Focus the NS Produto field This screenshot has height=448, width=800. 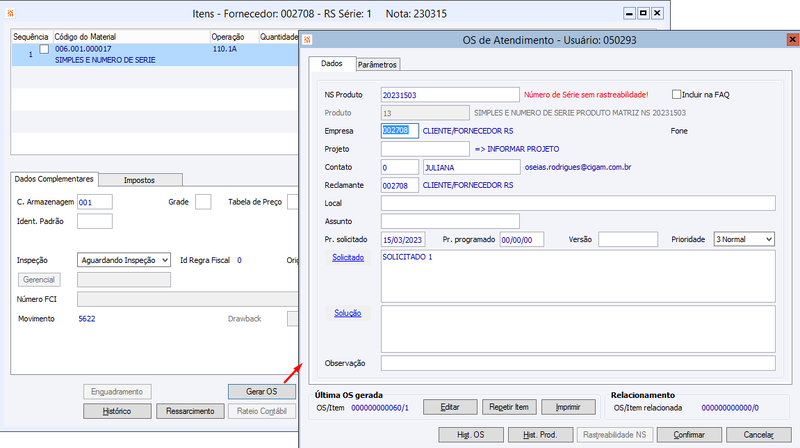pyautogui.click(x=450, y=95)
